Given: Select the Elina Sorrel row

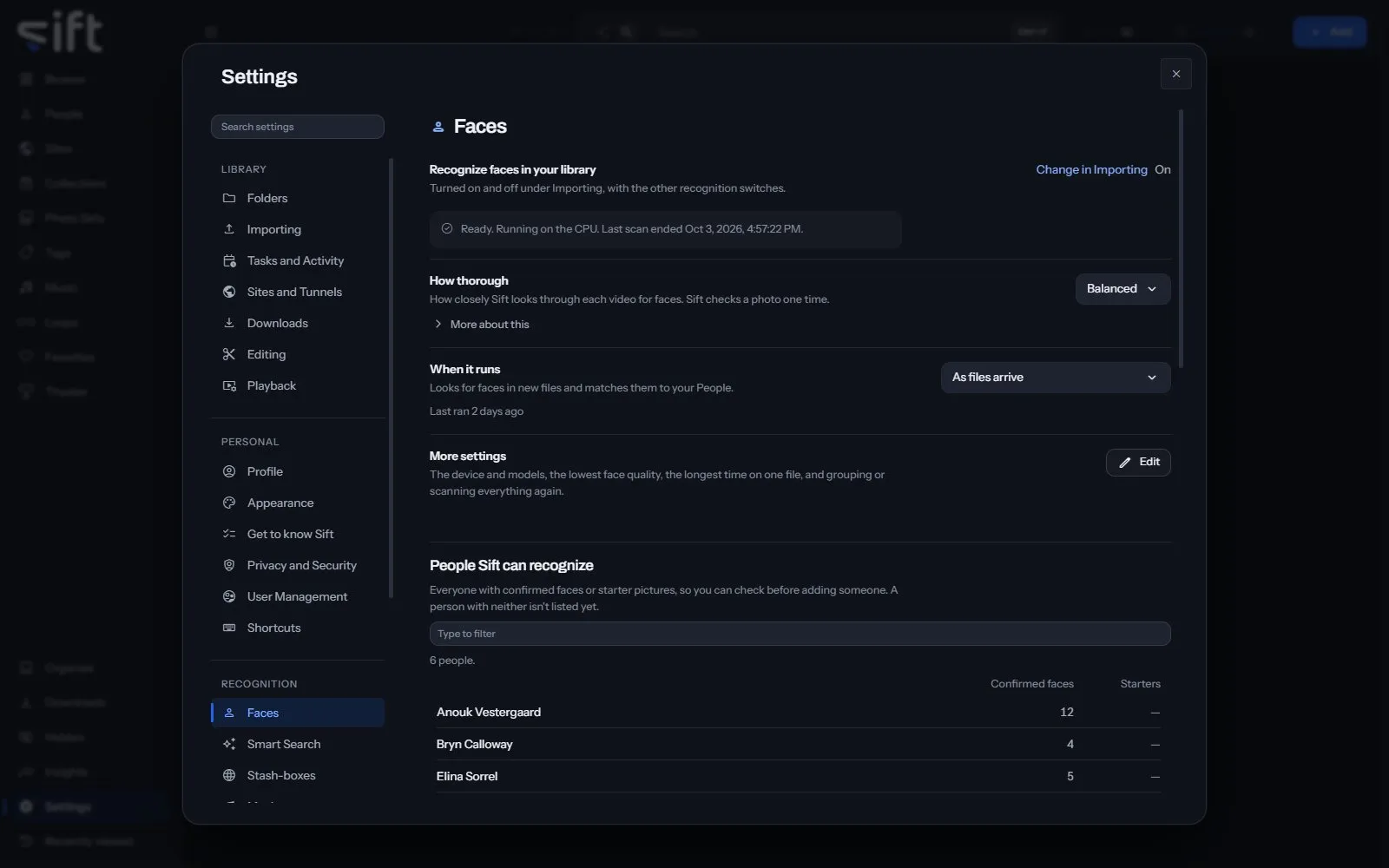Looking at the screenshot, I should (798, 777).
